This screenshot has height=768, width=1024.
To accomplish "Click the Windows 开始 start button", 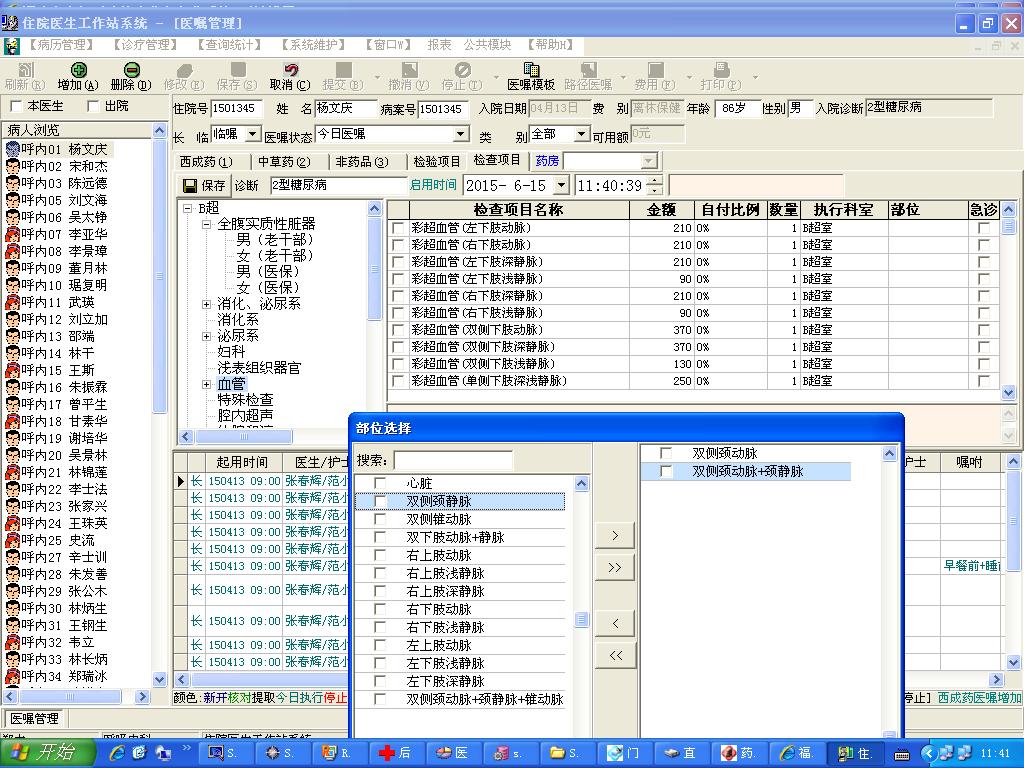I will coord(47,753).
